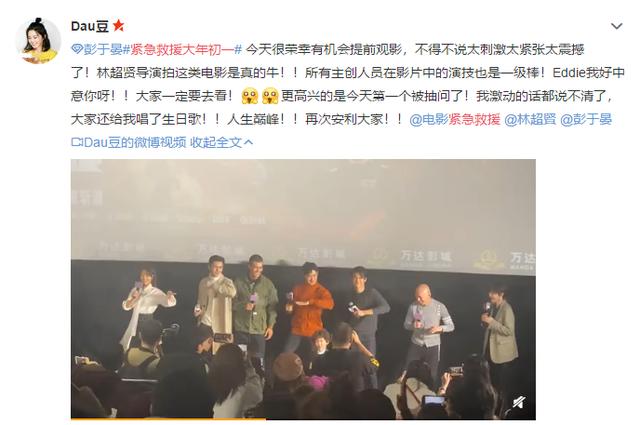Play the movie premiere stage video thumbnail
This screenshot has width=640, height=425.
pos(303,289)
